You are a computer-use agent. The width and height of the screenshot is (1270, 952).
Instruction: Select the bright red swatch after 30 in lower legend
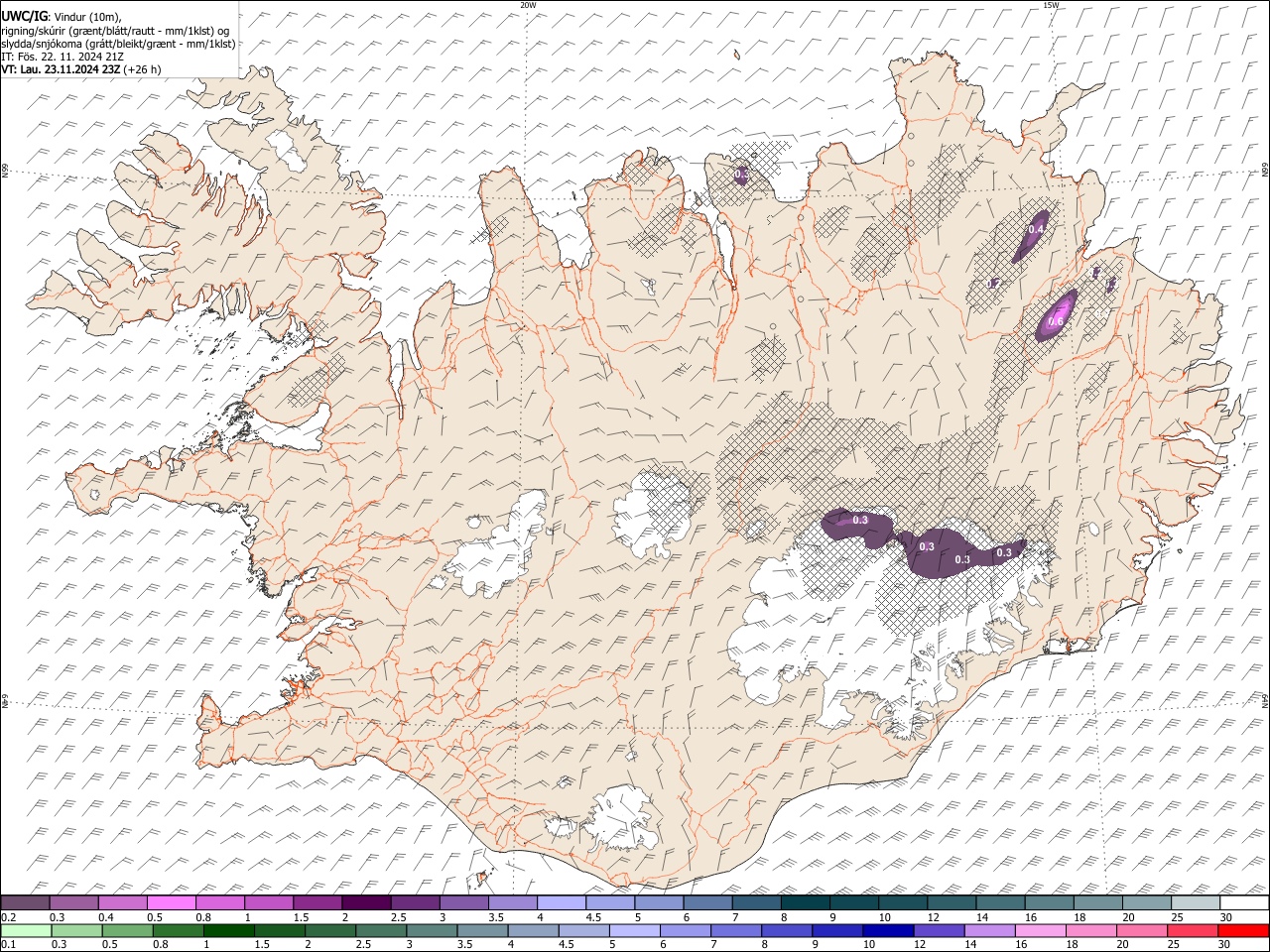tap(1242, 930)
